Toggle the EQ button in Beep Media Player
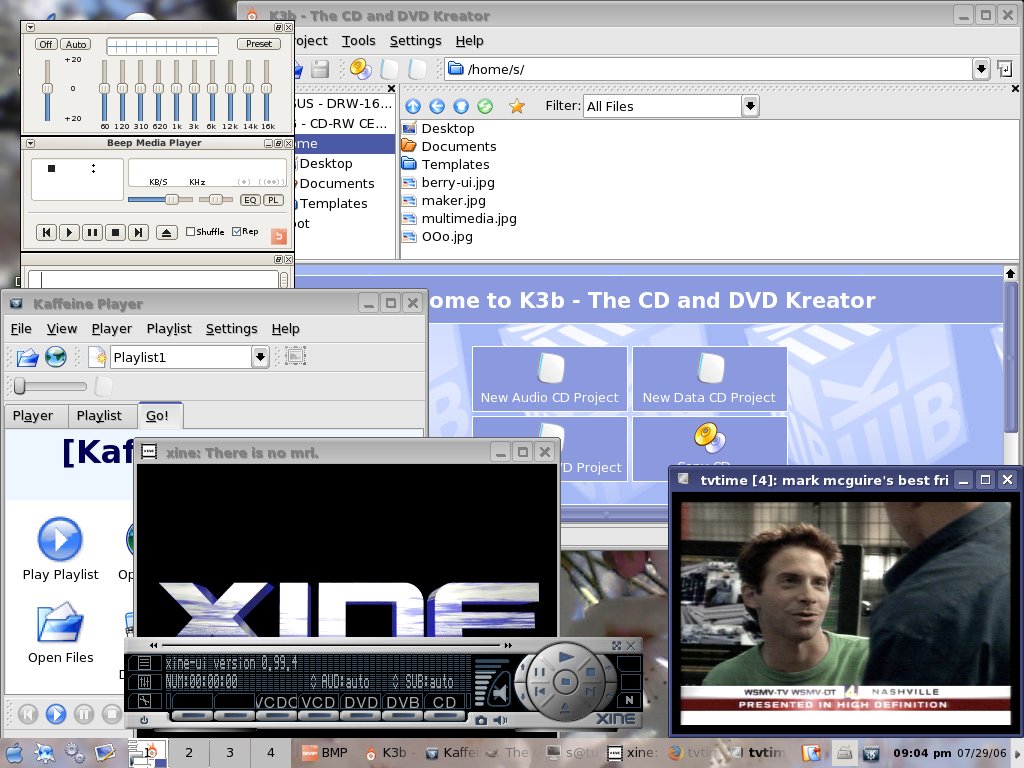Image resolution: width=1024 pixels, height=768 pixels. (250, 200)
